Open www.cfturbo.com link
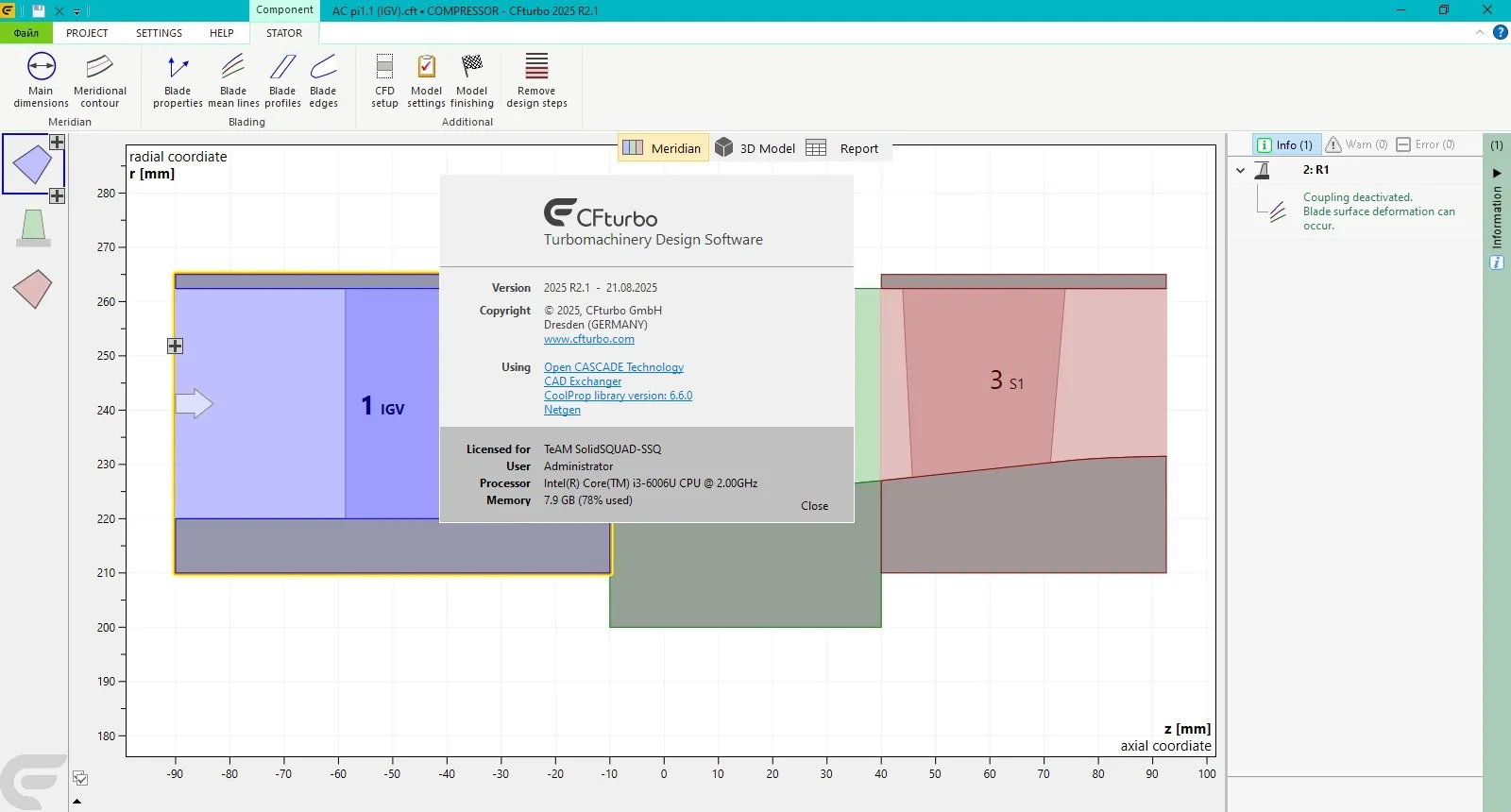Screen dimensions: 1511x812 click(589, 339)
